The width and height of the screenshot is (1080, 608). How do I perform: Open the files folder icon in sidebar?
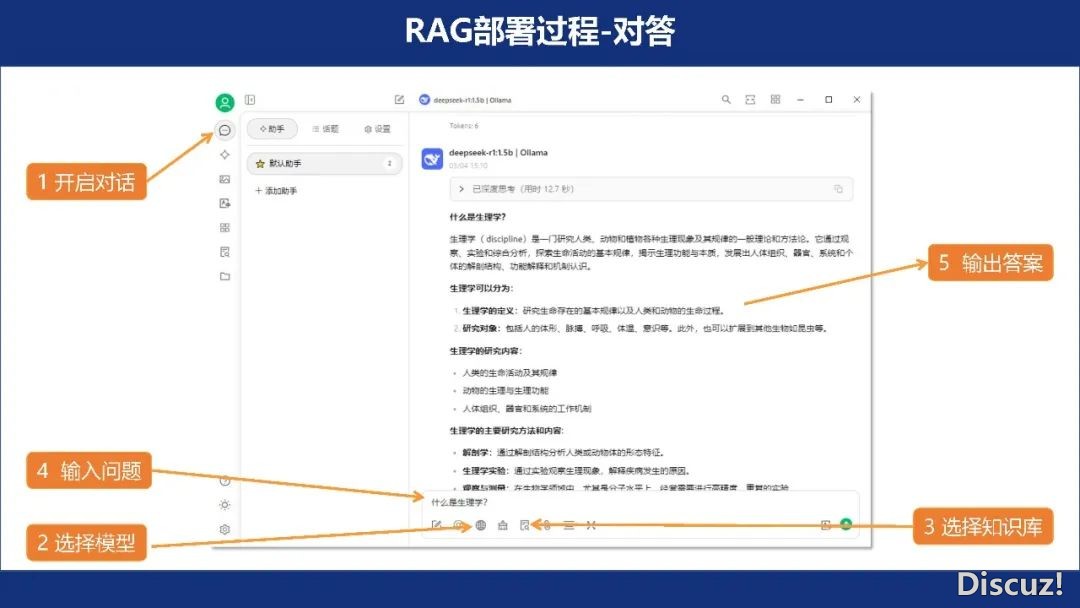click(x=225, y=276)
